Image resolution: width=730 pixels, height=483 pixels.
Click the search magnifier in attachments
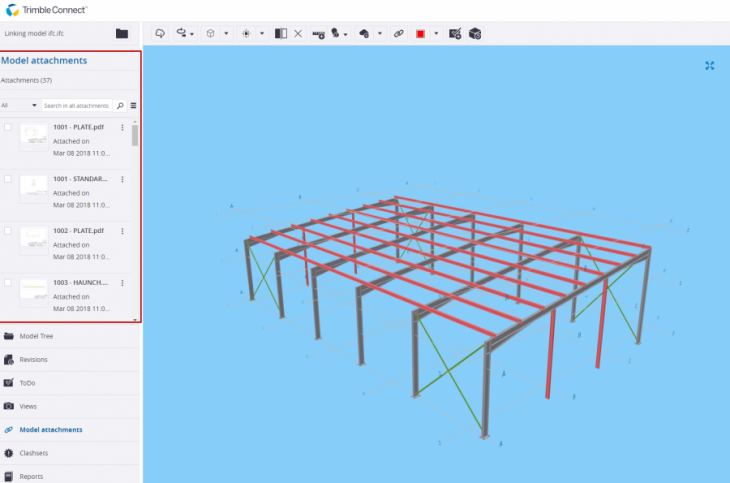pos(120,105)
